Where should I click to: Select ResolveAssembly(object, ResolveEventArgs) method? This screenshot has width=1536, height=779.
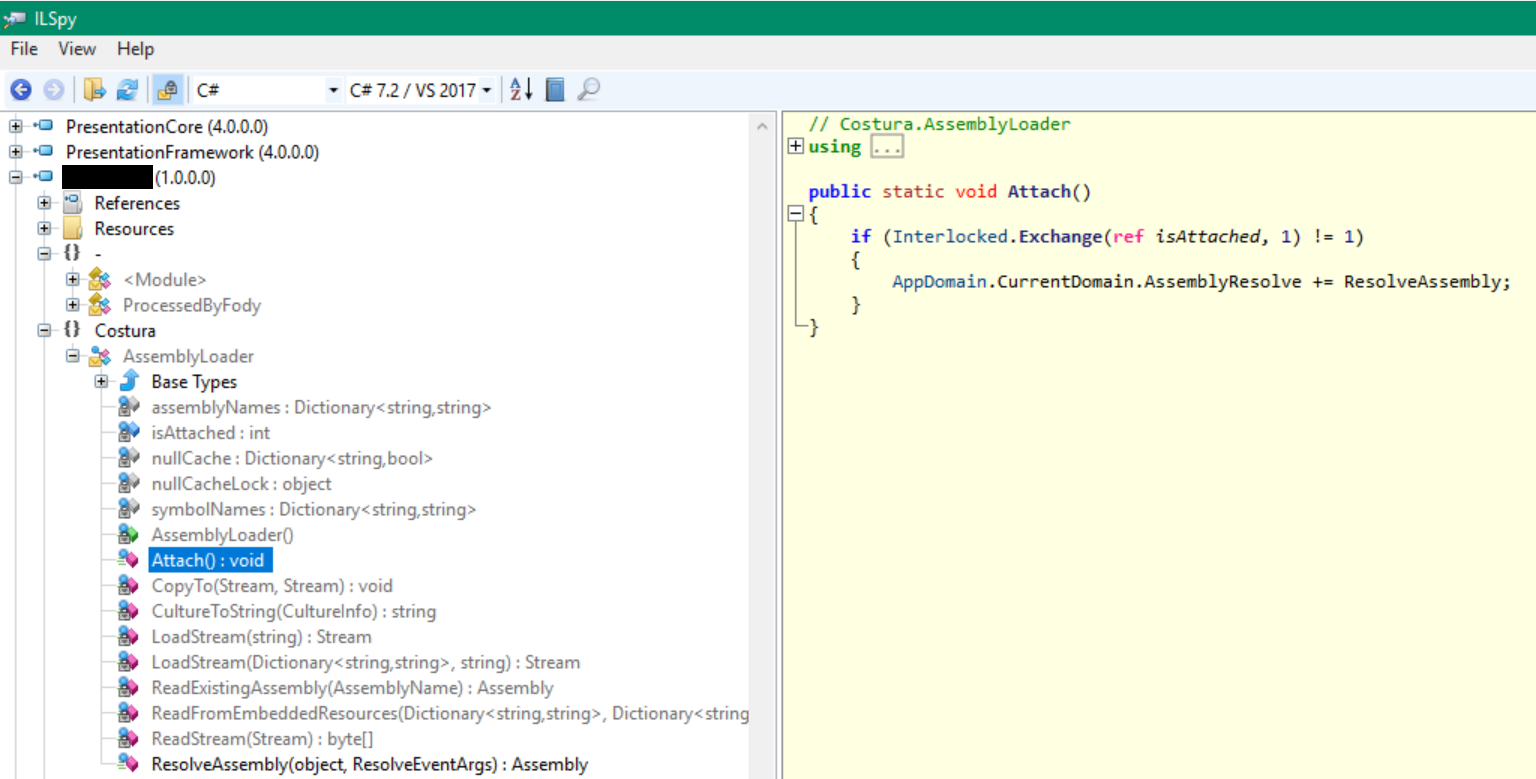(369, 764)
